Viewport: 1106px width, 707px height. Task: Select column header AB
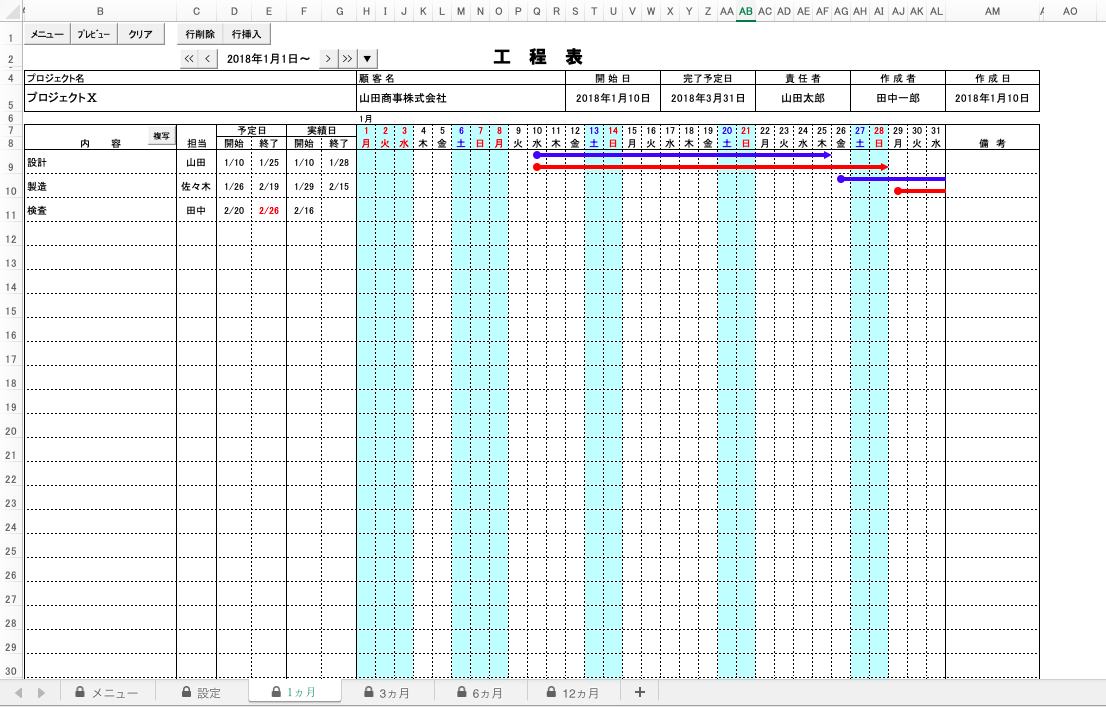pos(744,13)
